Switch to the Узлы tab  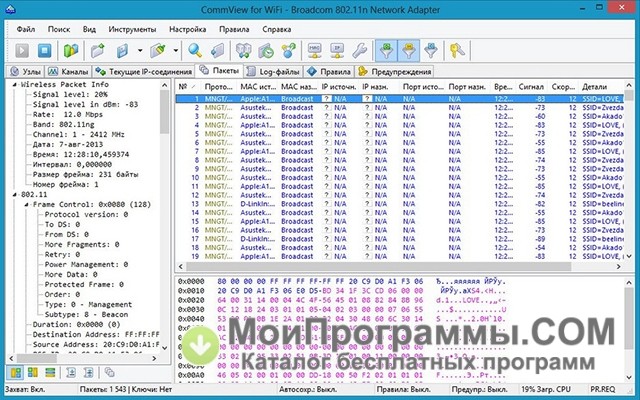[25, 71]
